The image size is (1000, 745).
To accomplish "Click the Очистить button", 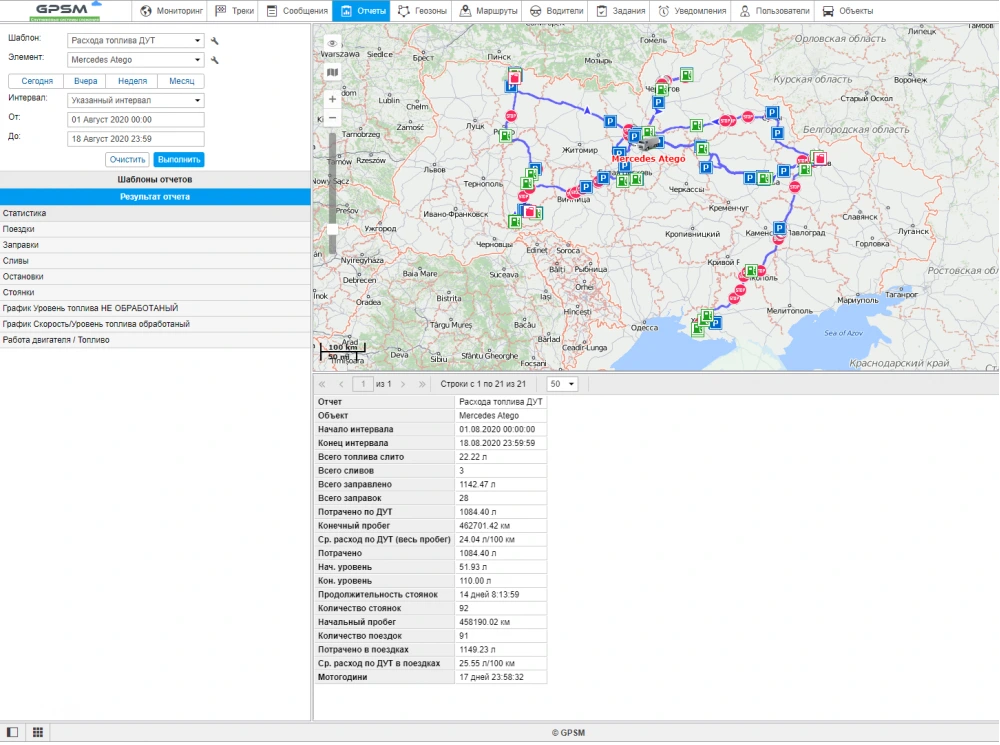I will 127,158.
